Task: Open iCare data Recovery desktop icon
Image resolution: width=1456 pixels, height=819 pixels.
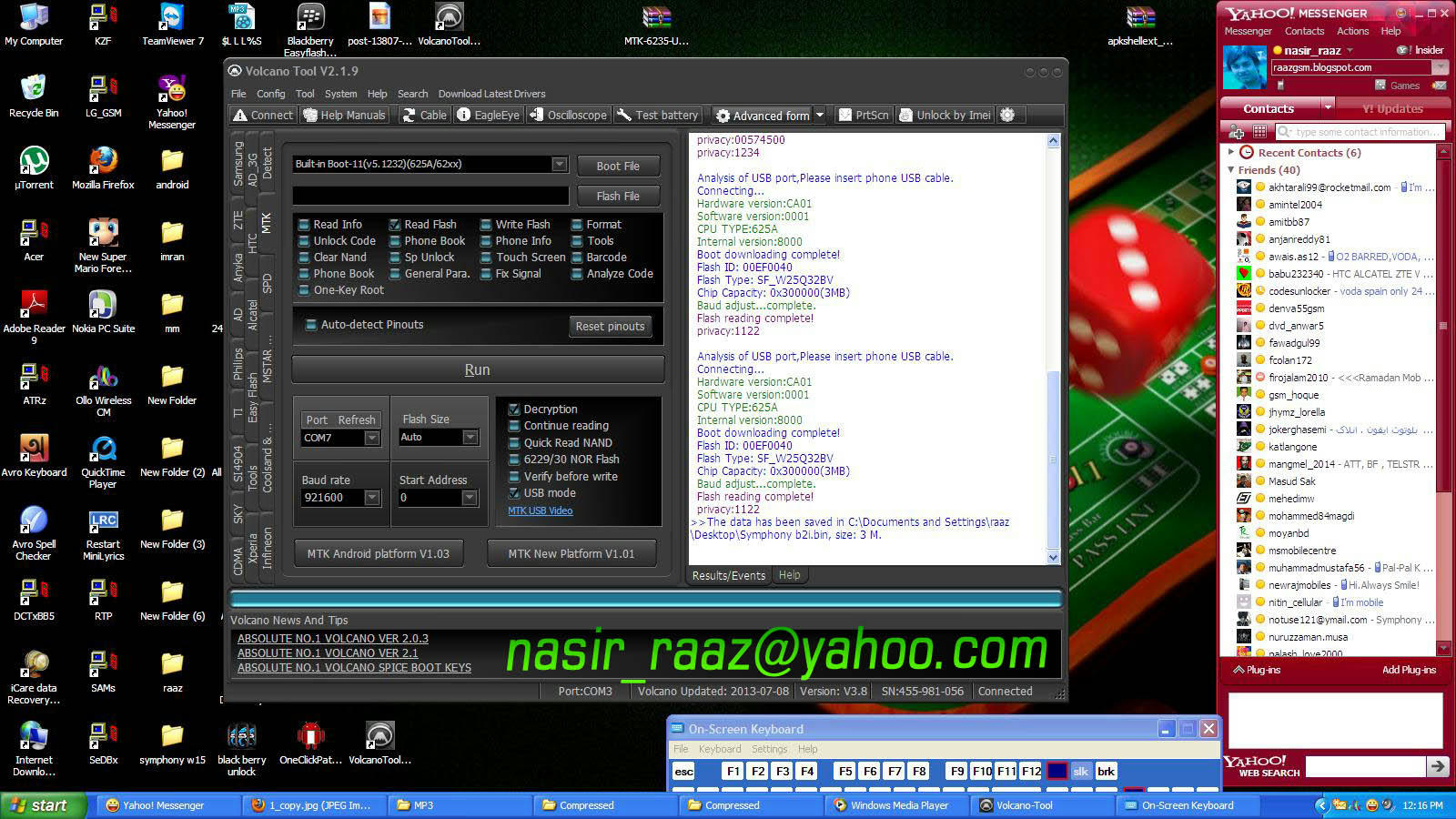Action: pos(34,677)
